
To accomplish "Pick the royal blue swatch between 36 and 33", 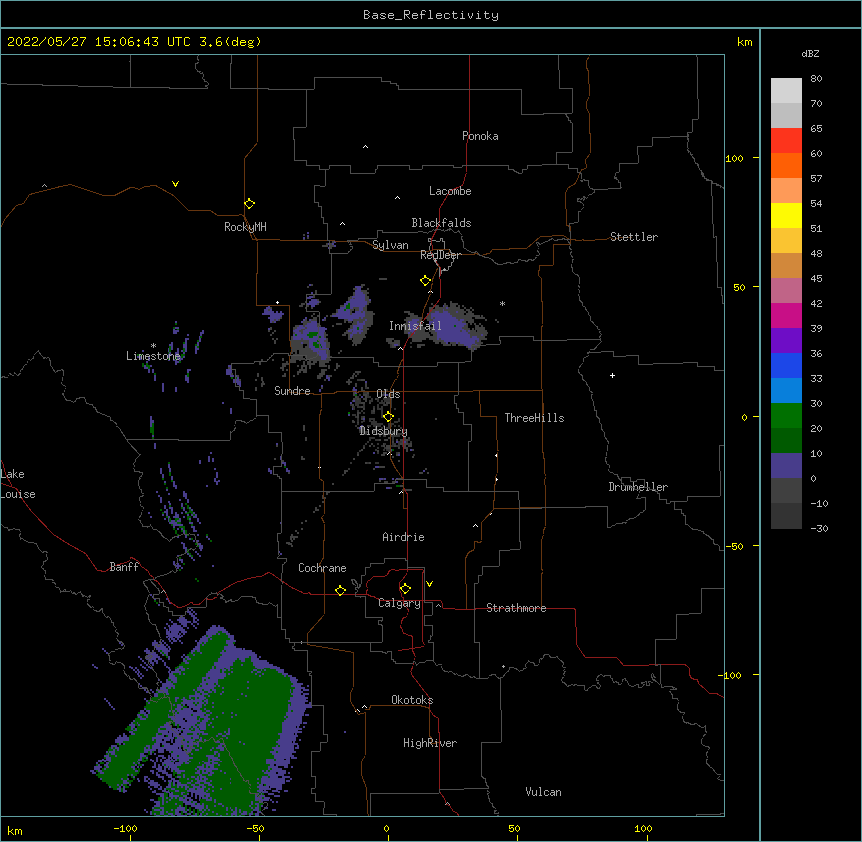I will click(786, 365).
